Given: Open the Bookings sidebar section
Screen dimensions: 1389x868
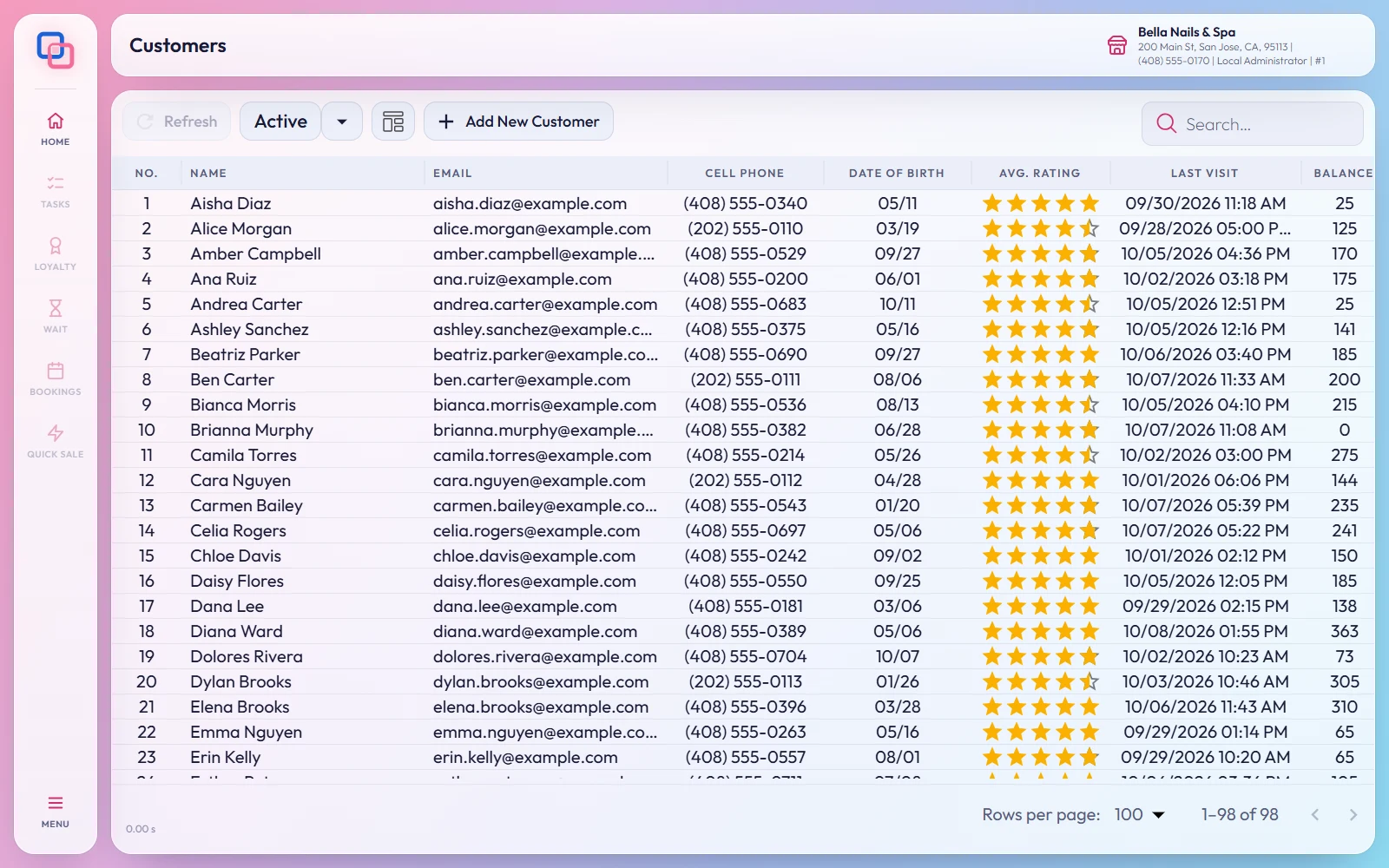Looking at the screenshot, I should 55,378.
